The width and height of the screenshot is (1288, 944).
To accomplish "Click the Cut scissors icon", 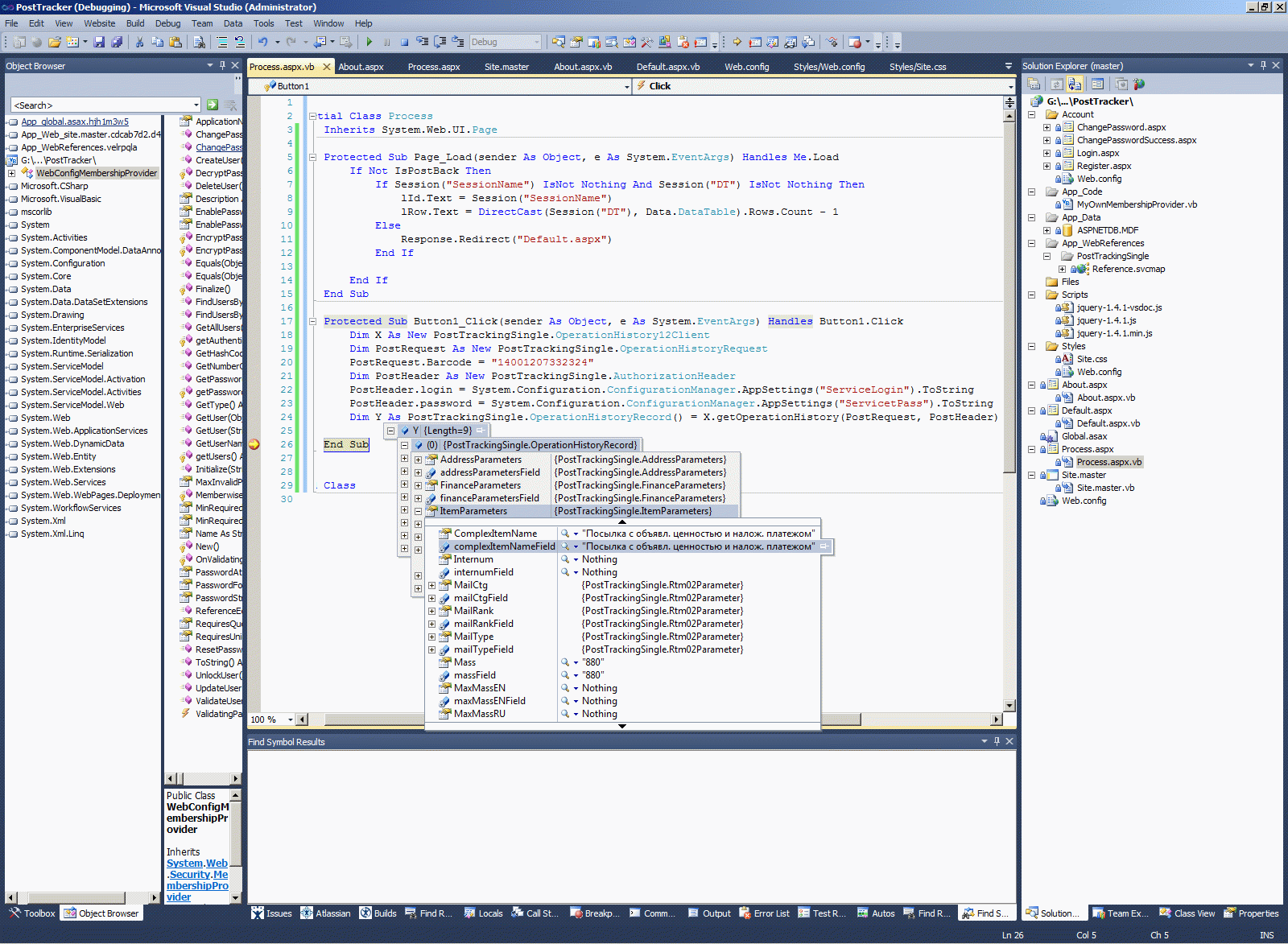I will click(x=139, y=42).
